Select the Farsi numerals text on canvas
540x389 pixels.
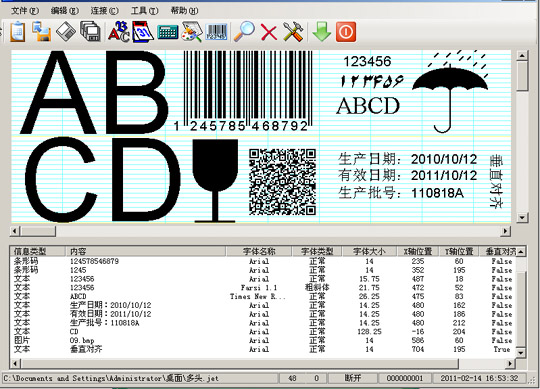click(x=371, y=82)
